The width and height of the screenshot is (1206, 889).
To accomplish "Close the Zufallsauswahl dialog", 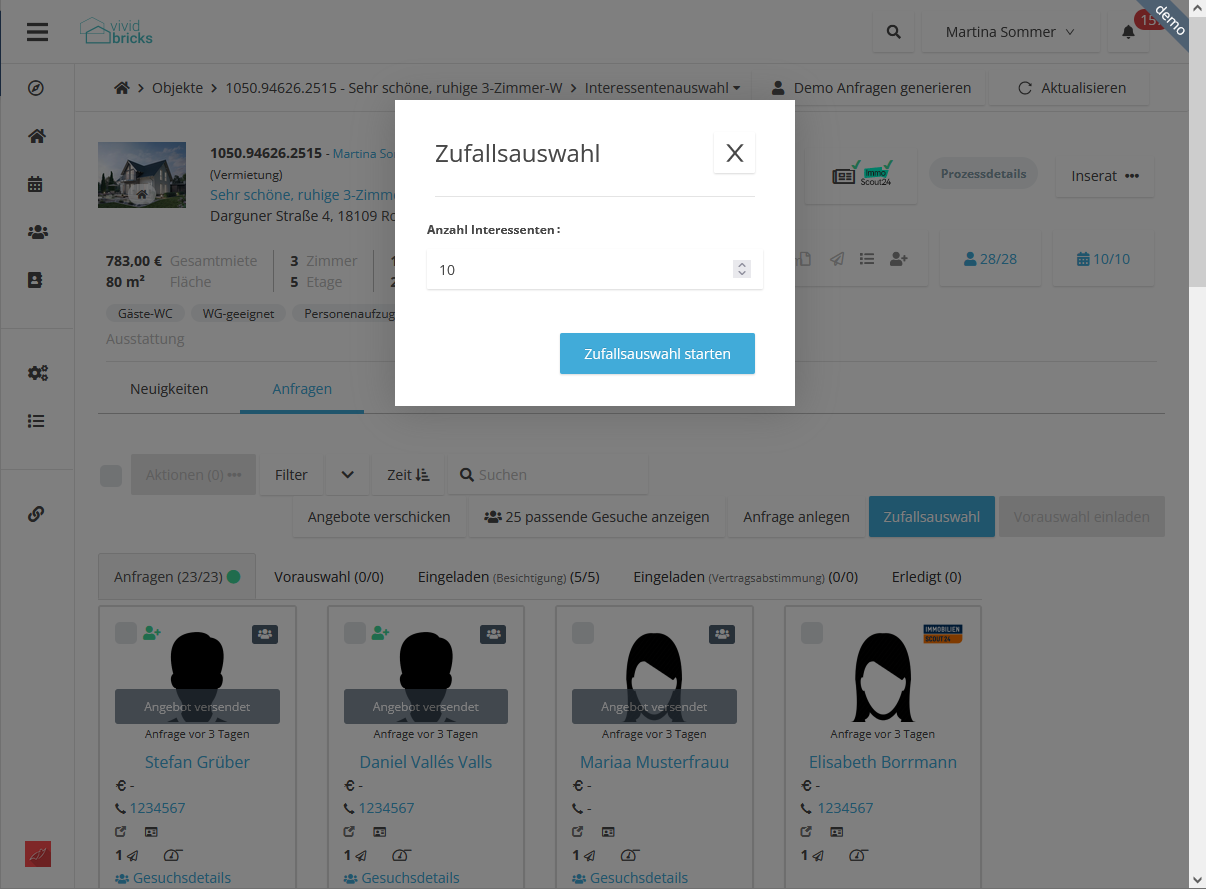I will pos(734,153).
